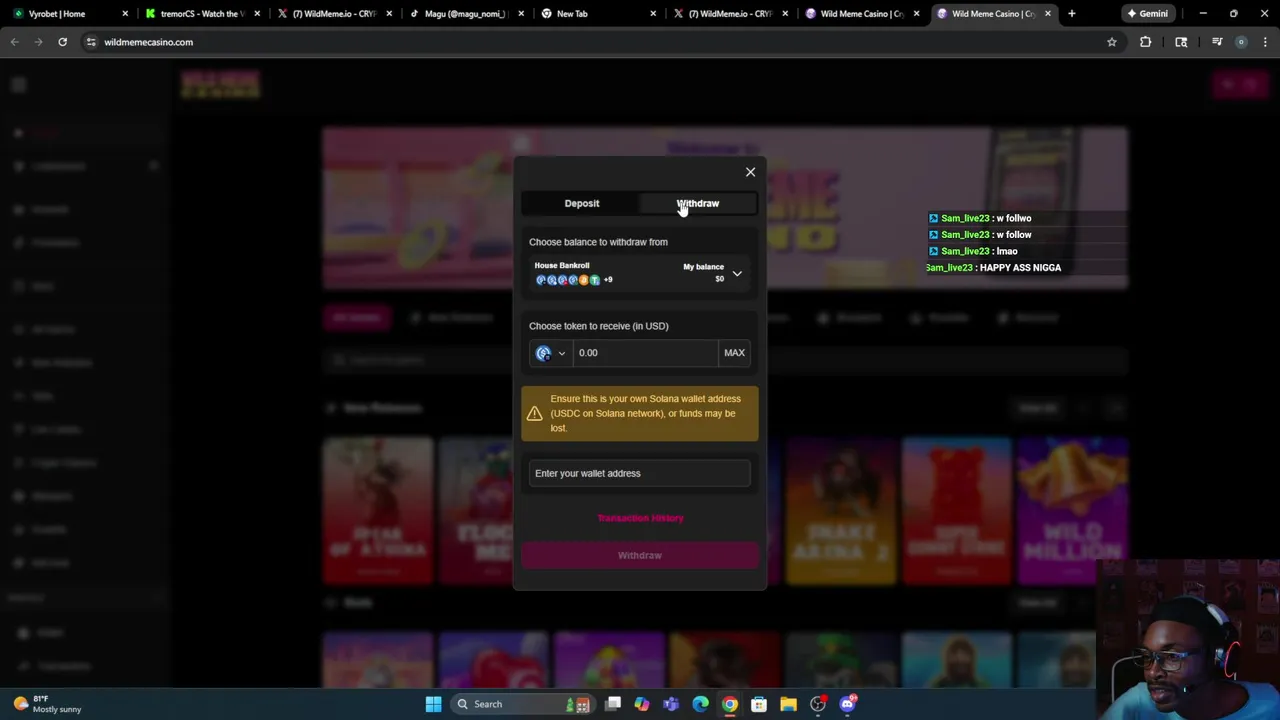Reload the current page

click(x=62, y=42)
